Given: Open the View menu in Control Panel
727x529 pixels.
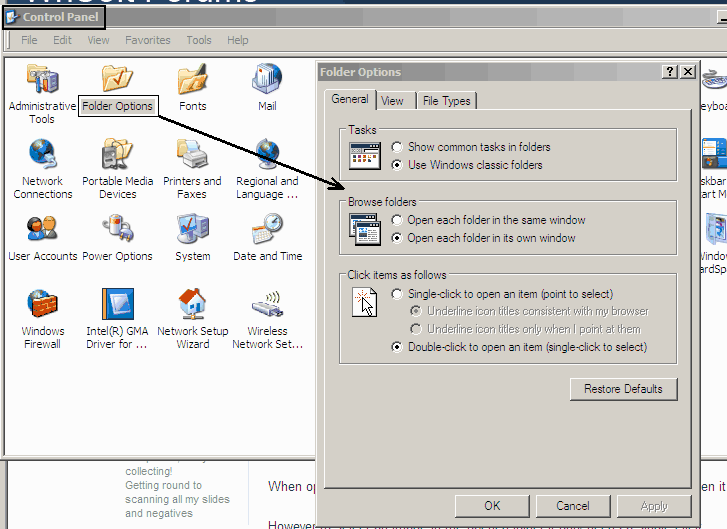Looking at the screenshot, I should (x=98, y=40).
